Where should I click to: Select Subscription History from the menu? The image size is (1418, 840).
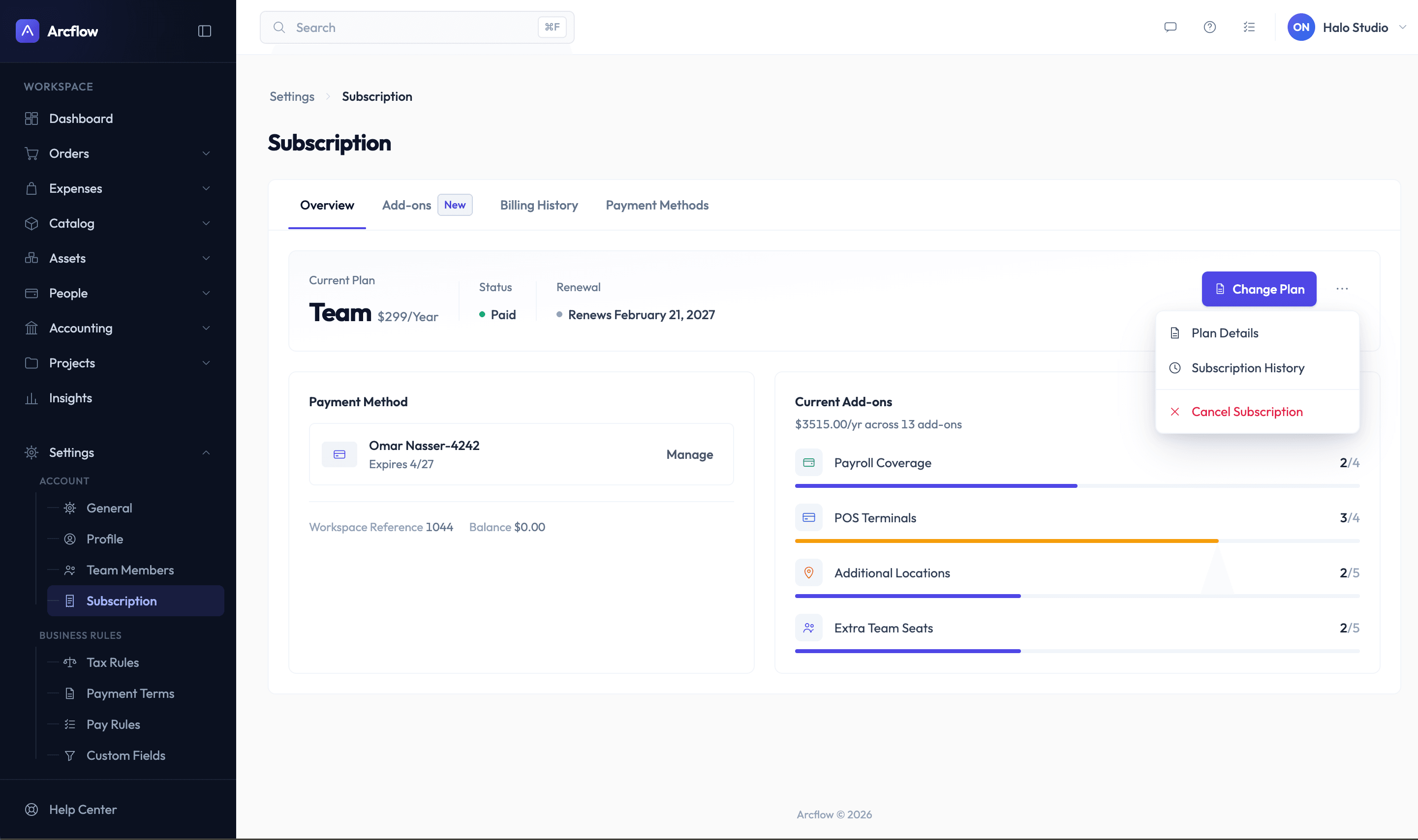pyautogui.click(x=1257, y=368)
